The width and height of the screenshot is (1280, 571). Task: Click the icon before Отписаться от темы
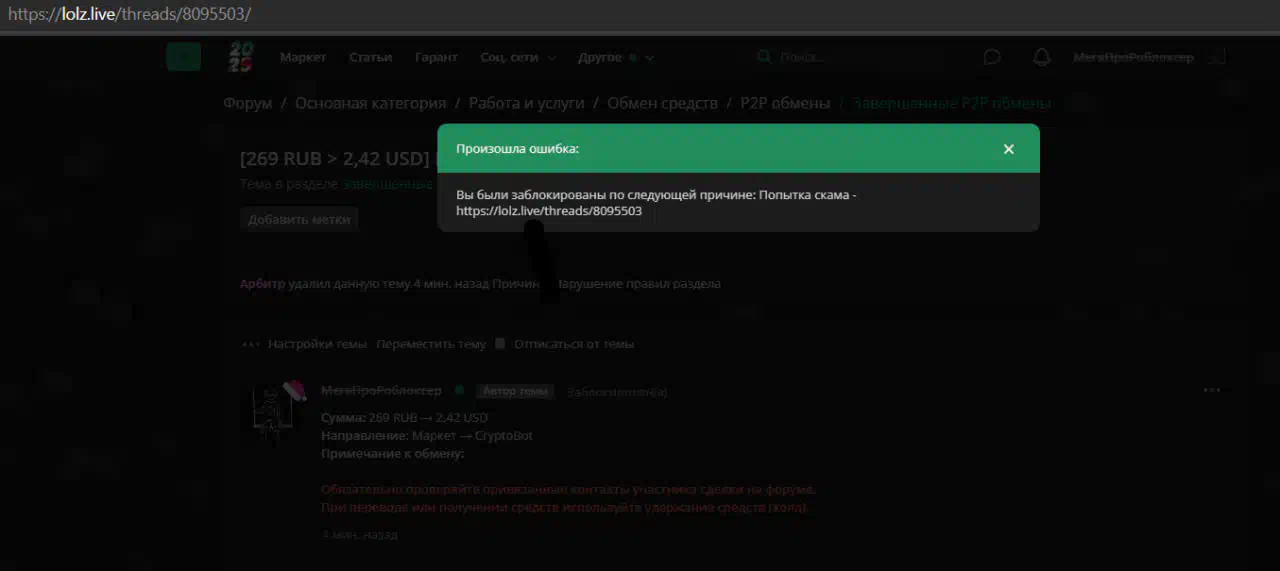click(x=501, y=343)
